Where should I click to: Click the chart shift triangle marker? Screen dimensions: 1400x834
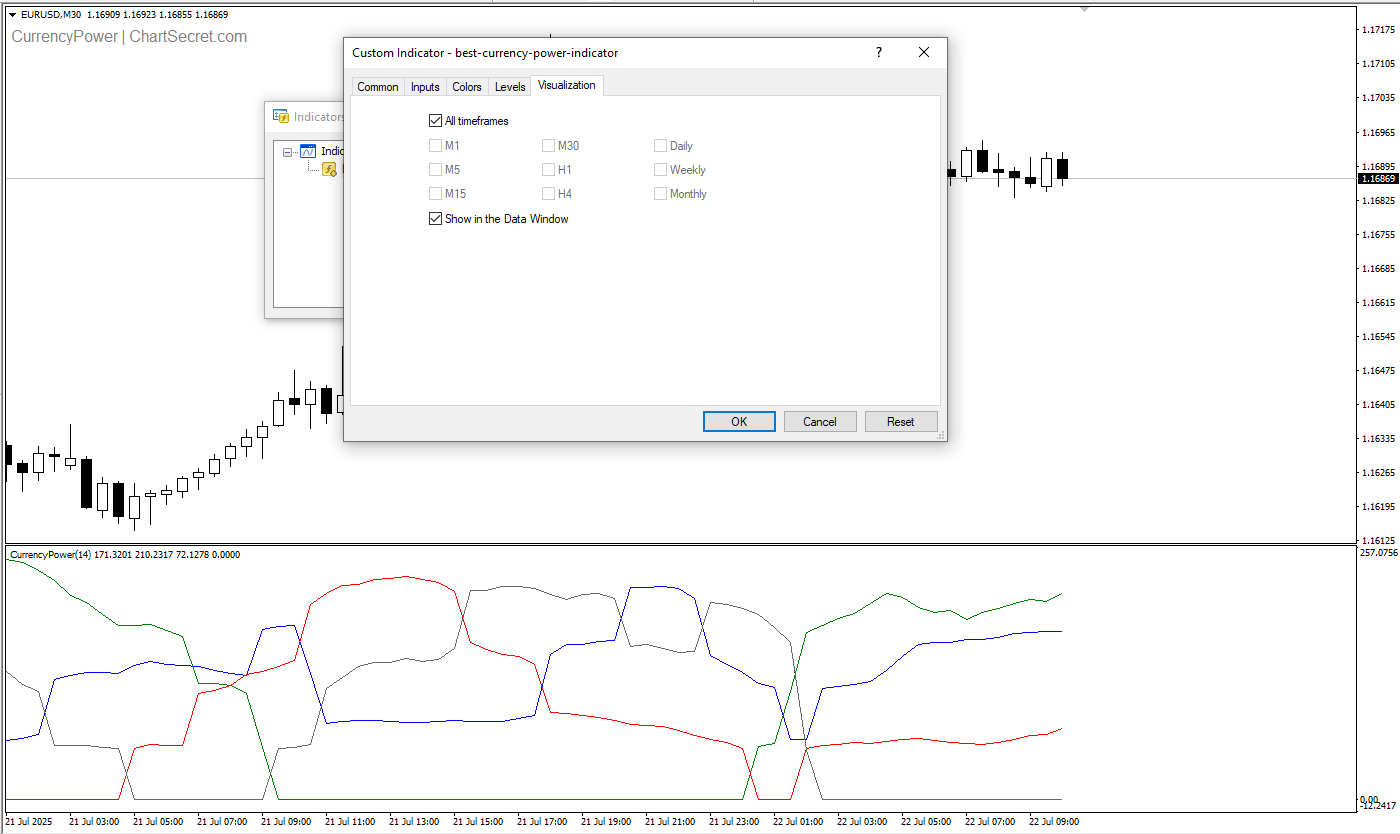point(1084,8)
